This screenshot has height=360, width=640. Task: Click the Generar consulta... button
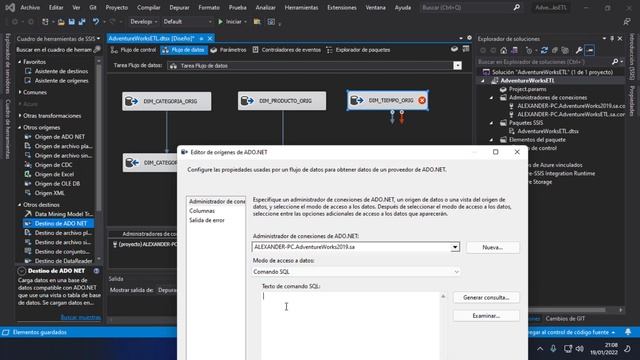[x=486, y=298]
